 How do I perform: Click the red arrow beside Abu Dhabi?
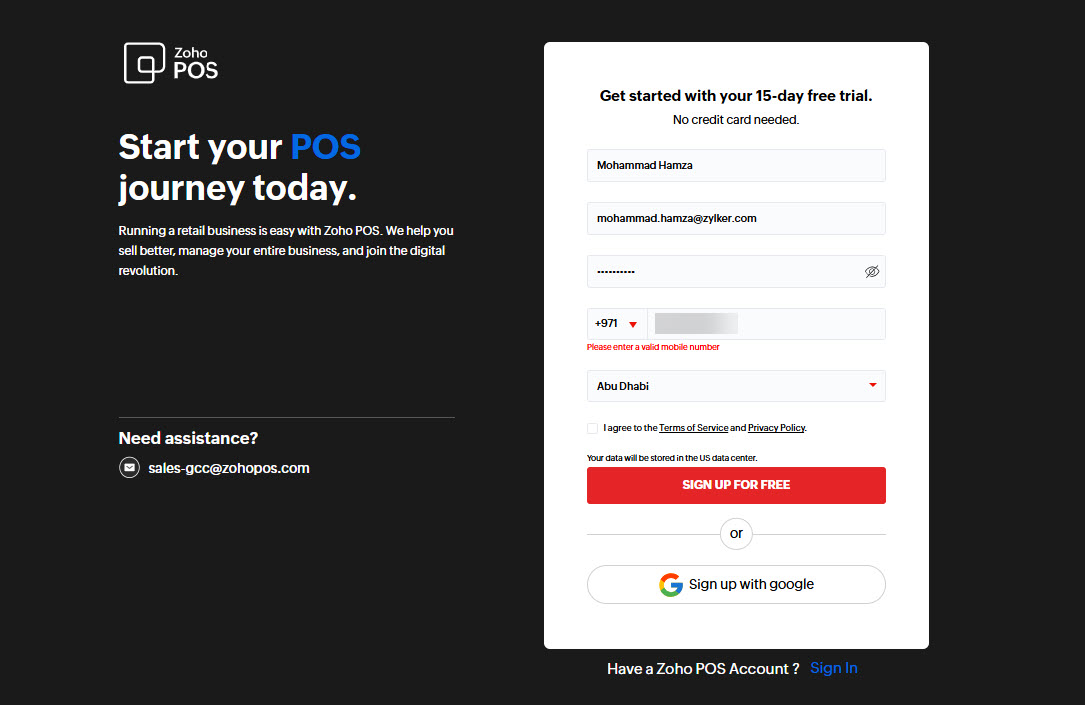[x=873, y=385]
